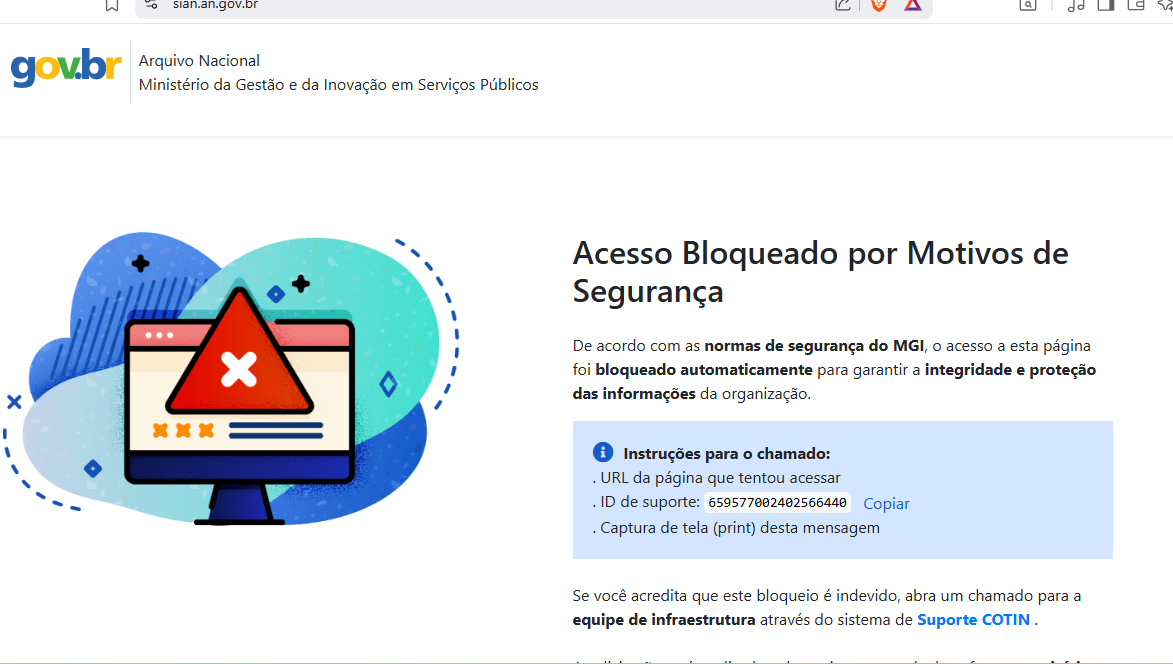Open Brave Rewards triangle icon
The width and height of the screenshot is (1173, 664).
(x=912, y=5)
